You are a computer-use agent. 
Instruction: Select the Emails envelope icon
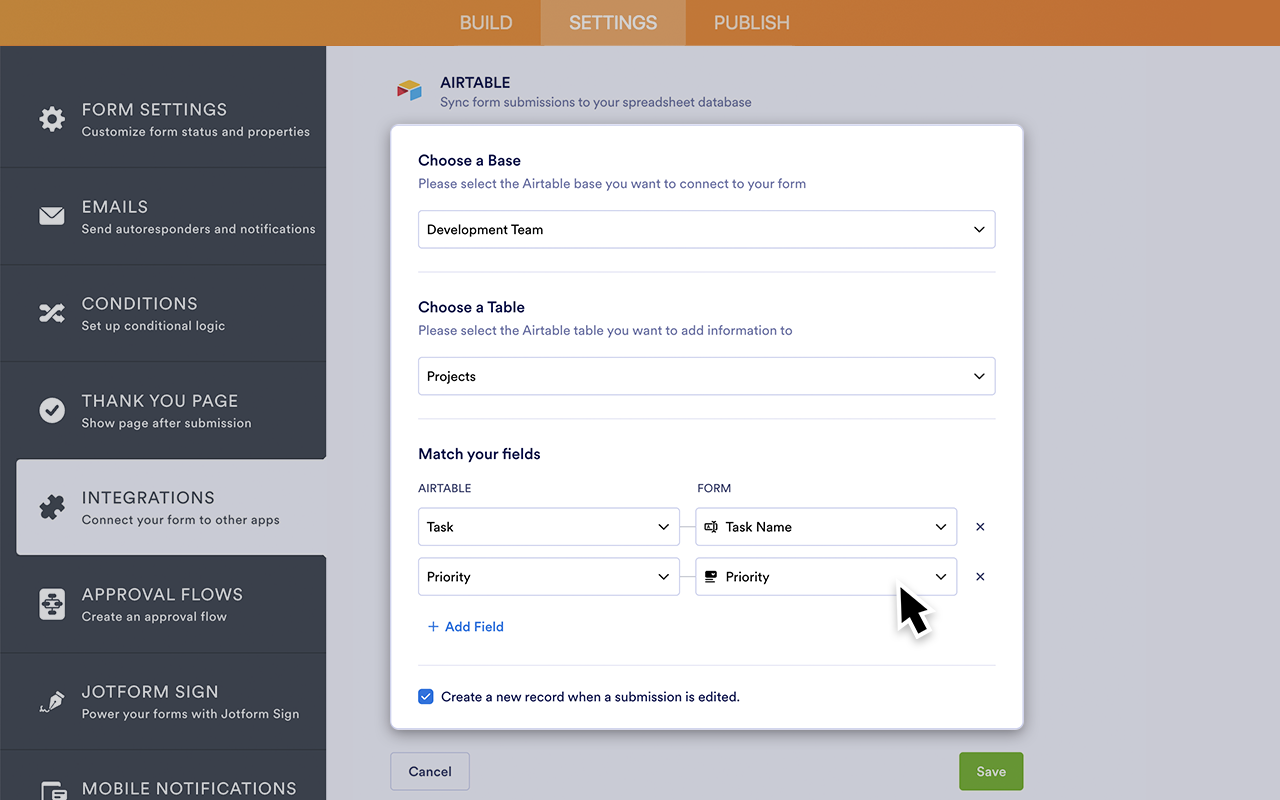(x=52, y=216)
